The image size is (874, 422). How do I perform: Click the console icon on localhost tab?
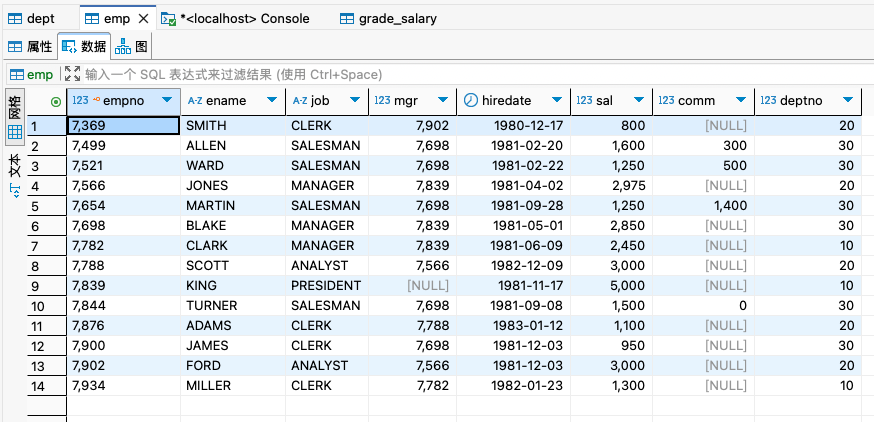(x=168, y=19)
